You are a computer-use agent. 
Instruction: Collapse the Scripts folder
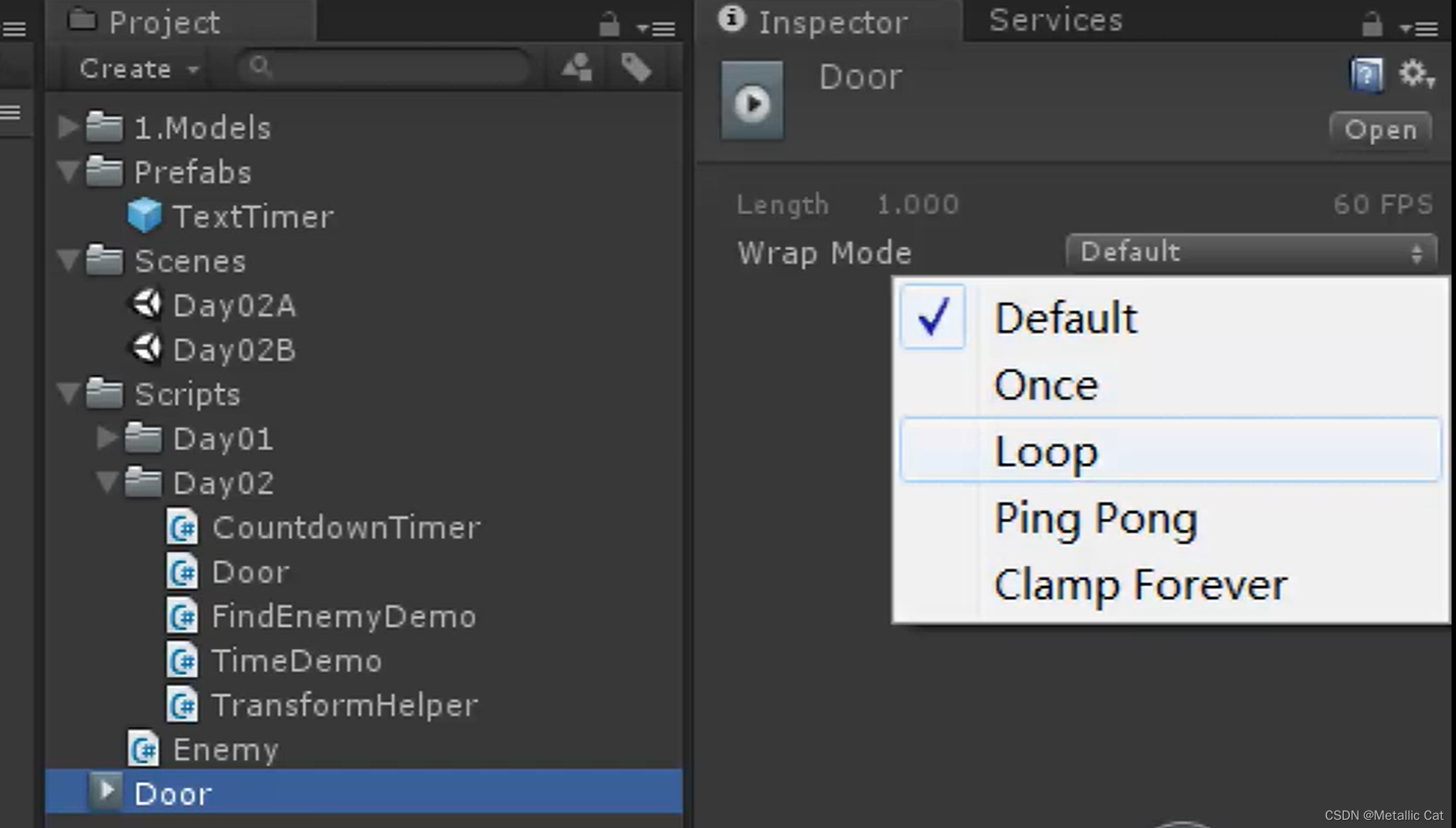click(x=69, y=395)
